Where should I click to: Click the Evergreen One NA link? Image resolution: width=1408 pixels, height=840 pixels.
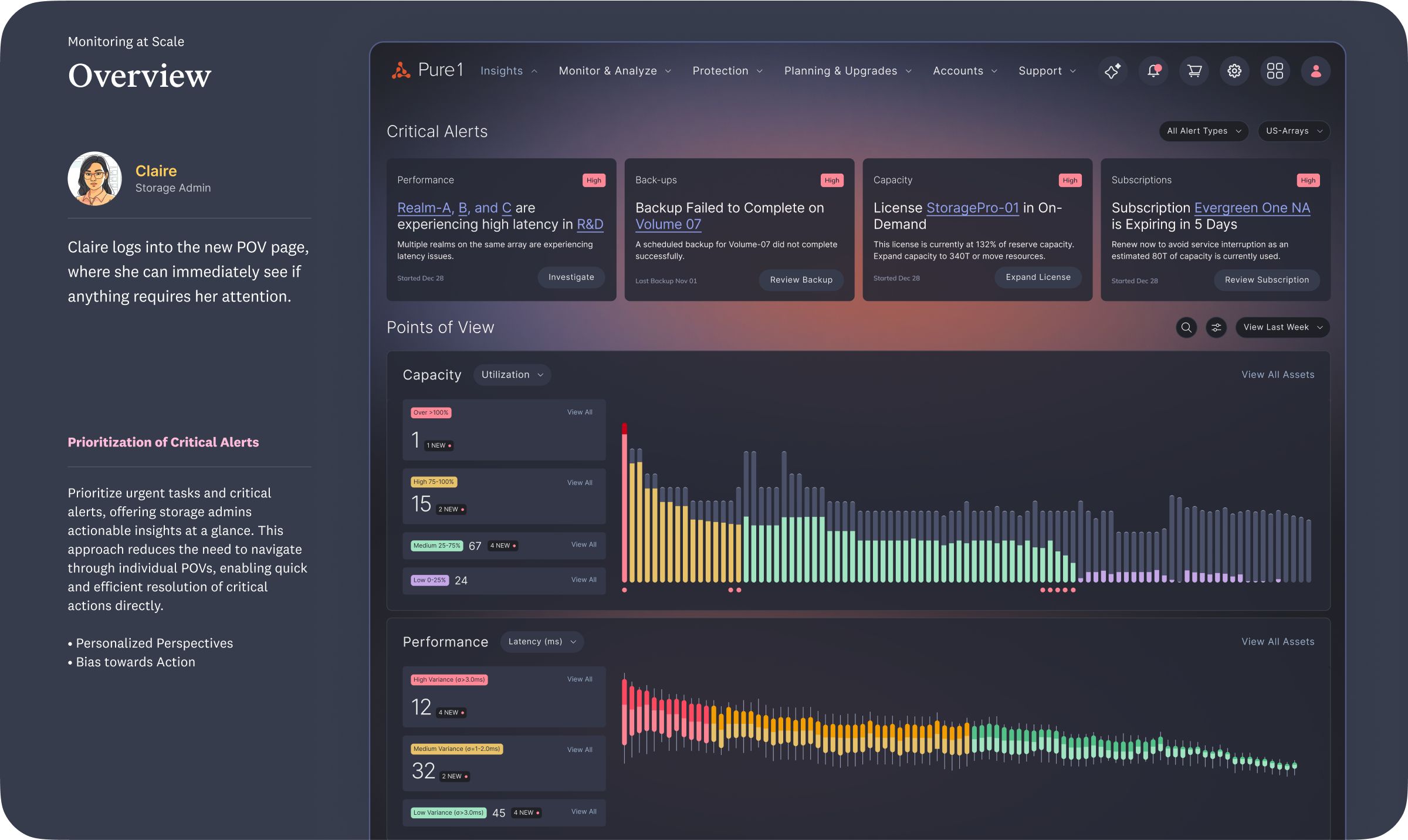click(1252, 208)
